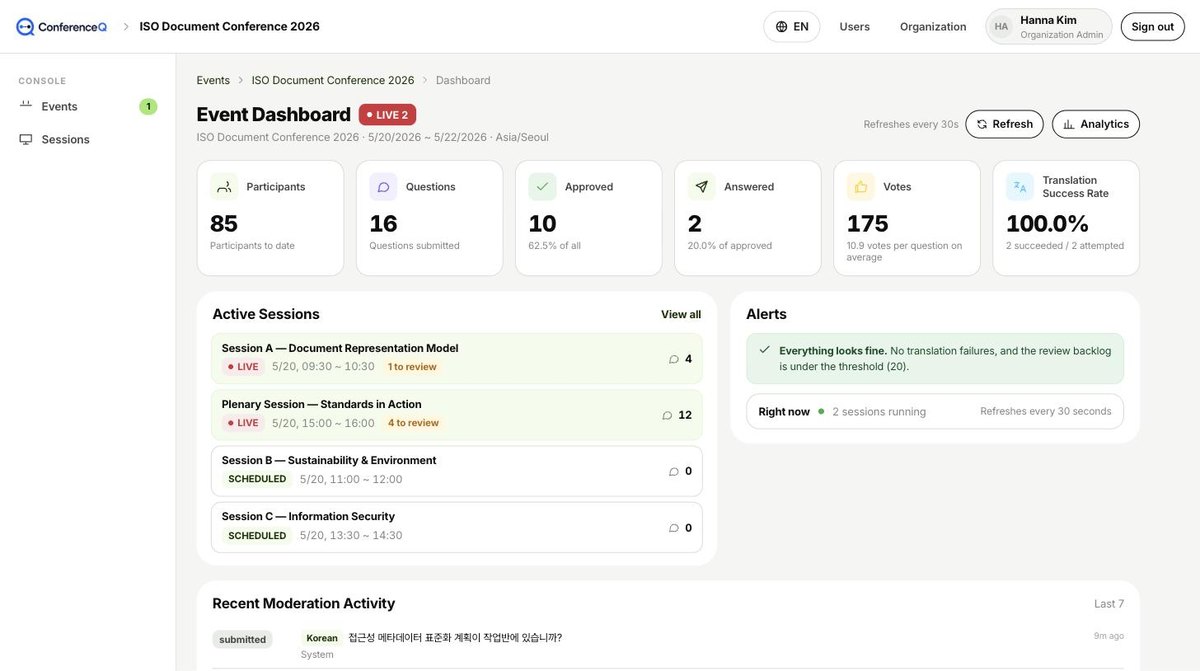The height and width of the screenshot is (671, 1200).
Task: Click the LIVE 2 badge
Action: 387,115
